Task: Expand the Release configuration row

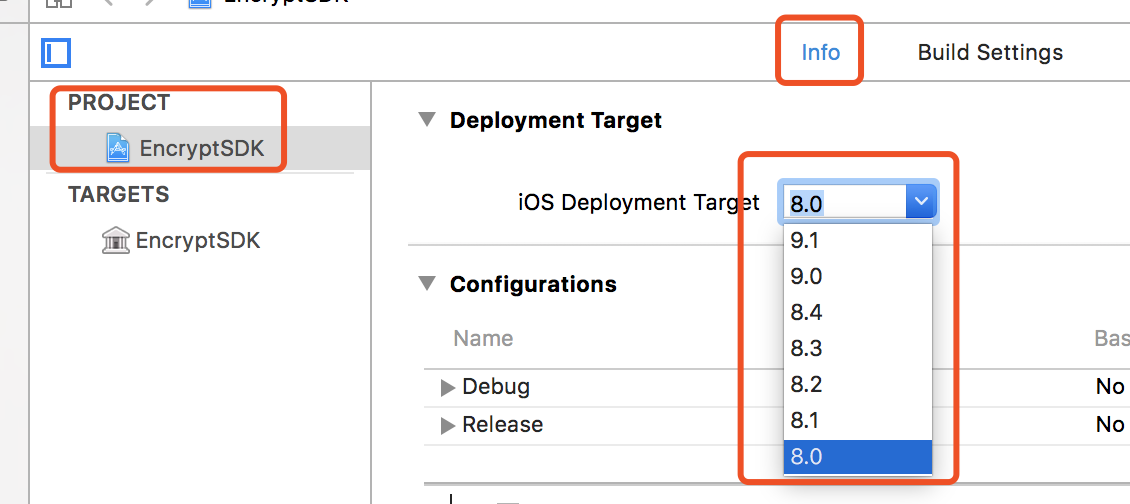Action: (x=448, y=425)
